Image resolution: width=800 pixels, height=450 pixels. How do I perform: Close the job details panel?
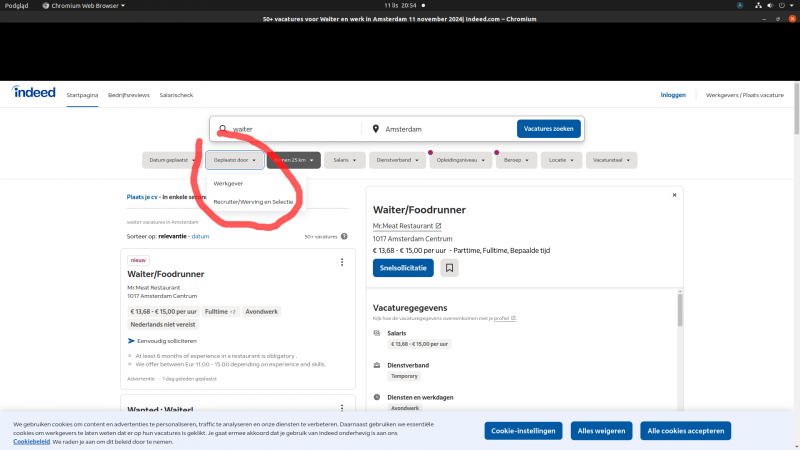(674, 195)
